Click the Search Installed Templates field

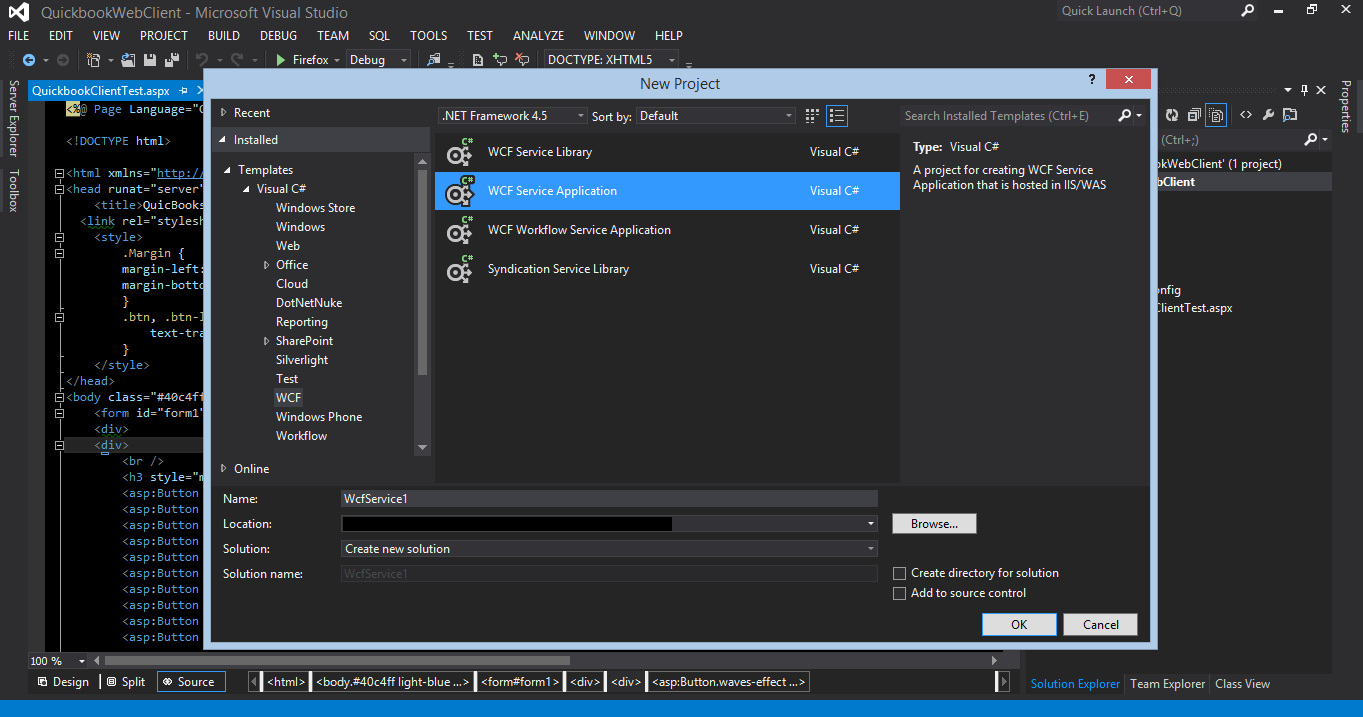1008,116
